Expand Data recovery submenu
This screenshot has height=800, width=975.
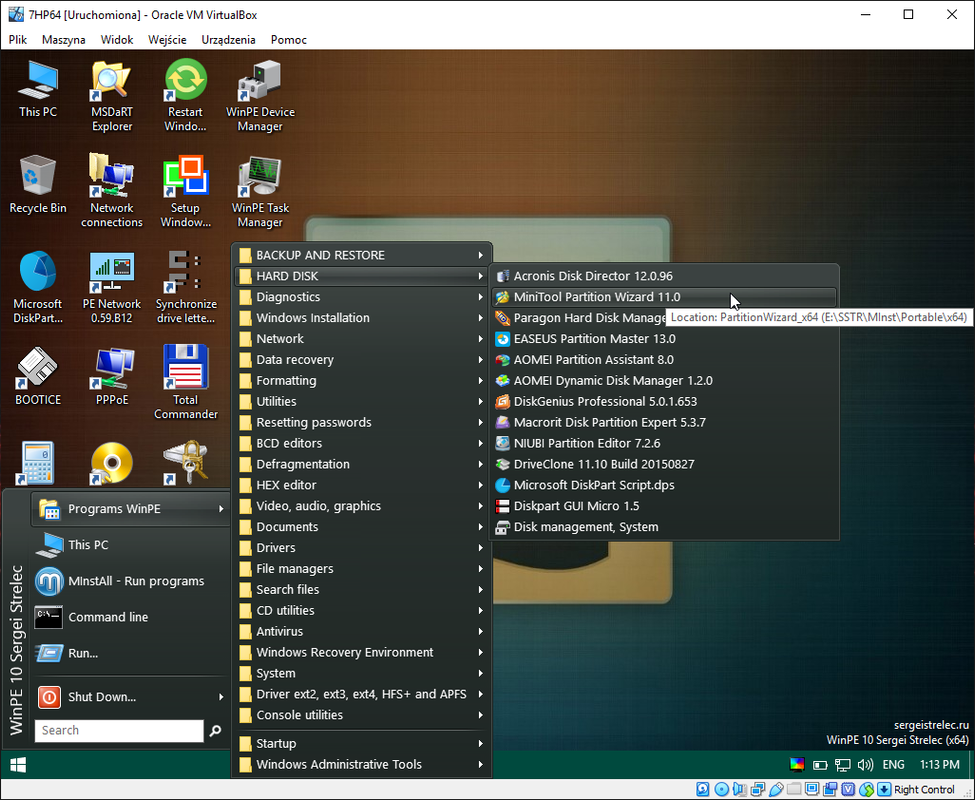[361, 360]
